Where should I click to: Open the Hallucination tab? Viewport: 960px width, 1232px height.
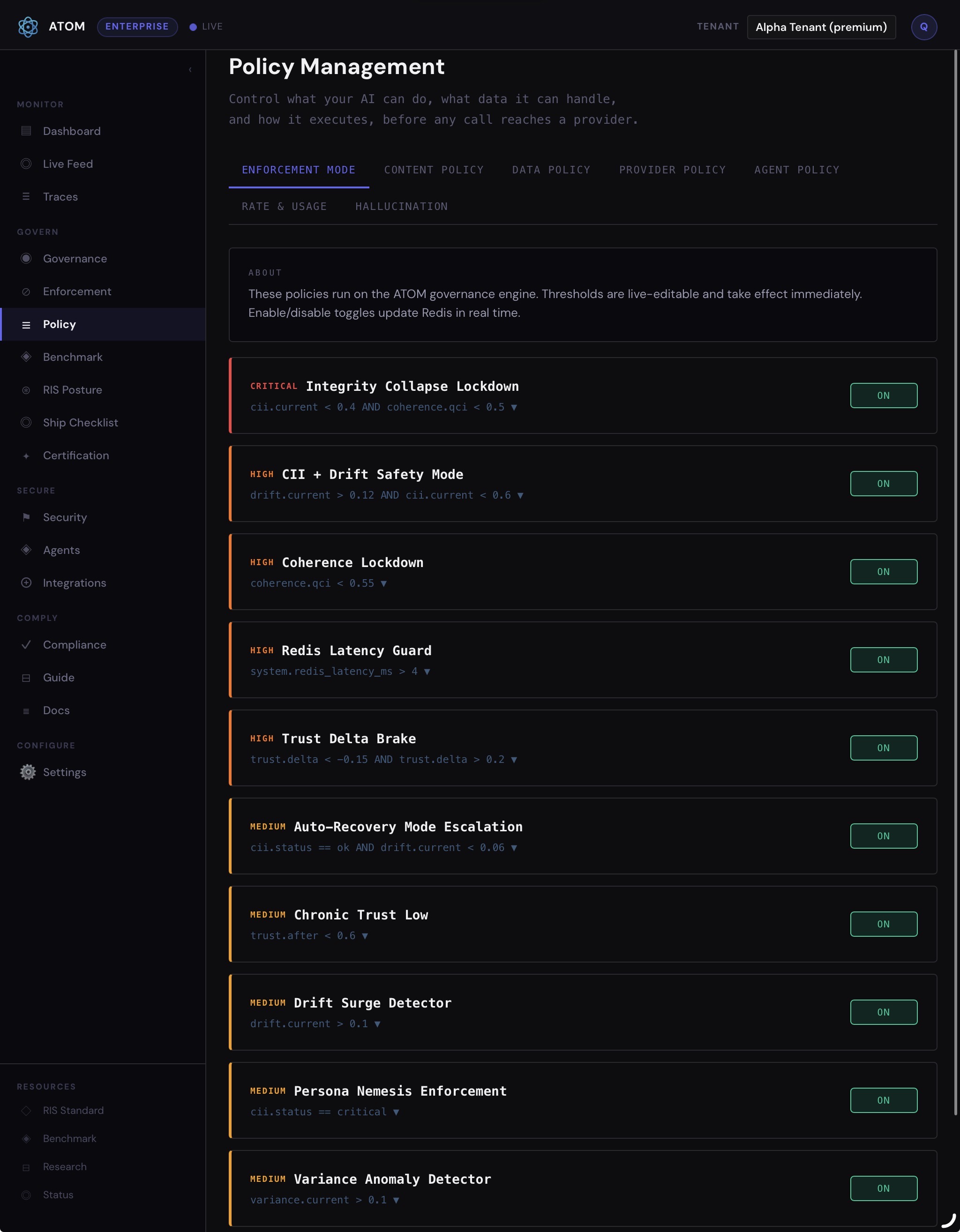coord(401,207)
